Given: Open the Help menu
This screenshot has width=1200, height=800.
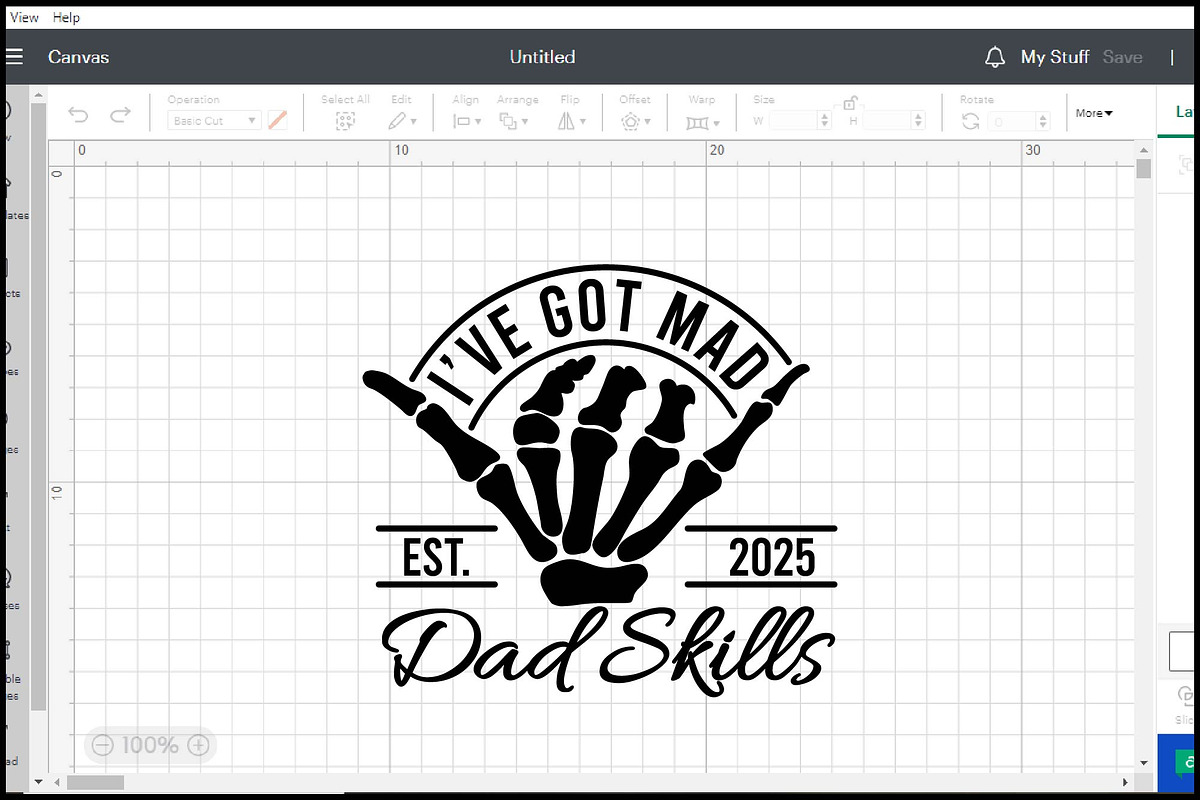Looking at the screenshot, I should [66, 17].
